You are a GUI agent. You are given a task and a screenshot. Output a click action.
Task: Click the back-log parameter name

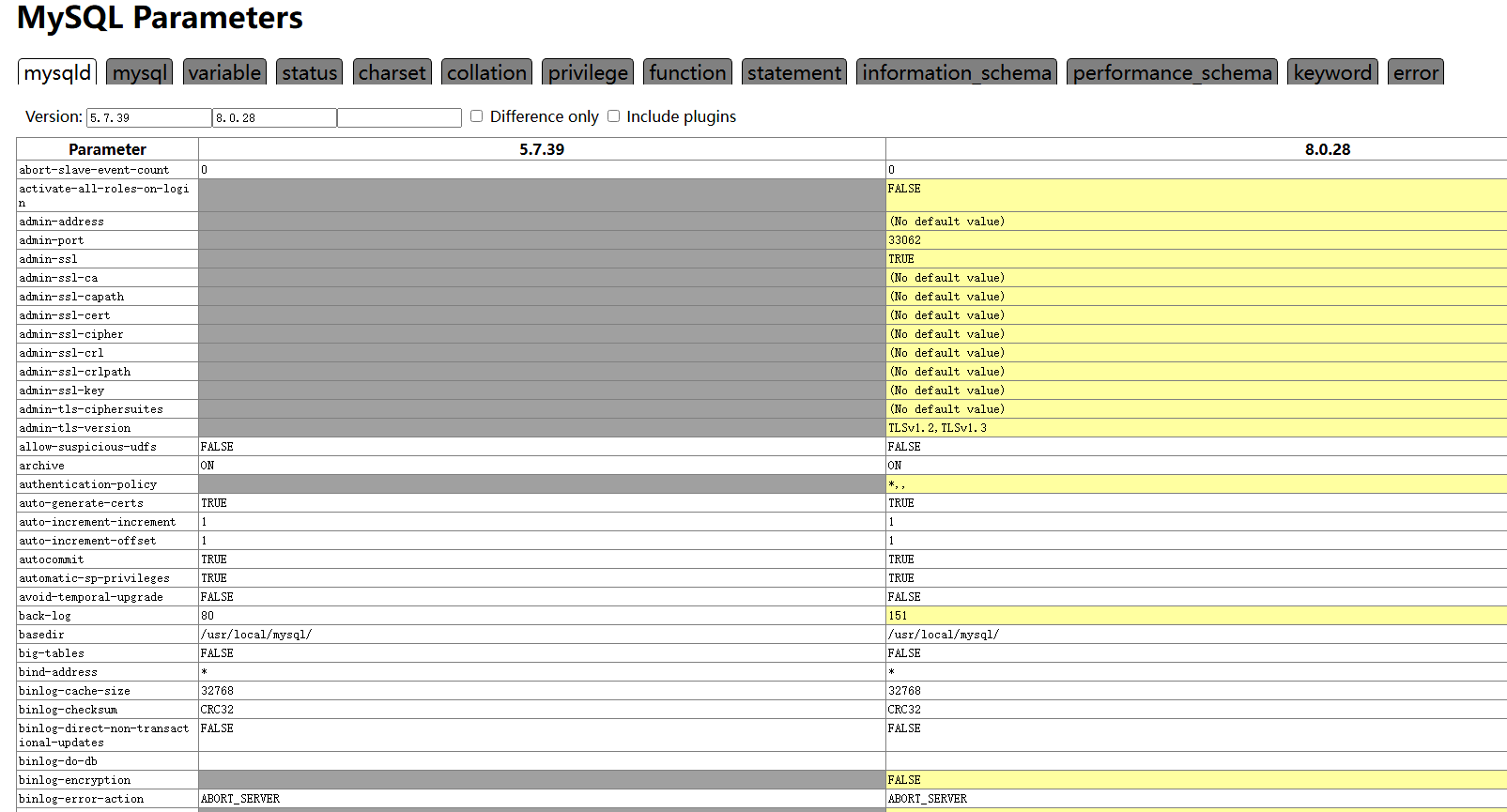44,616
